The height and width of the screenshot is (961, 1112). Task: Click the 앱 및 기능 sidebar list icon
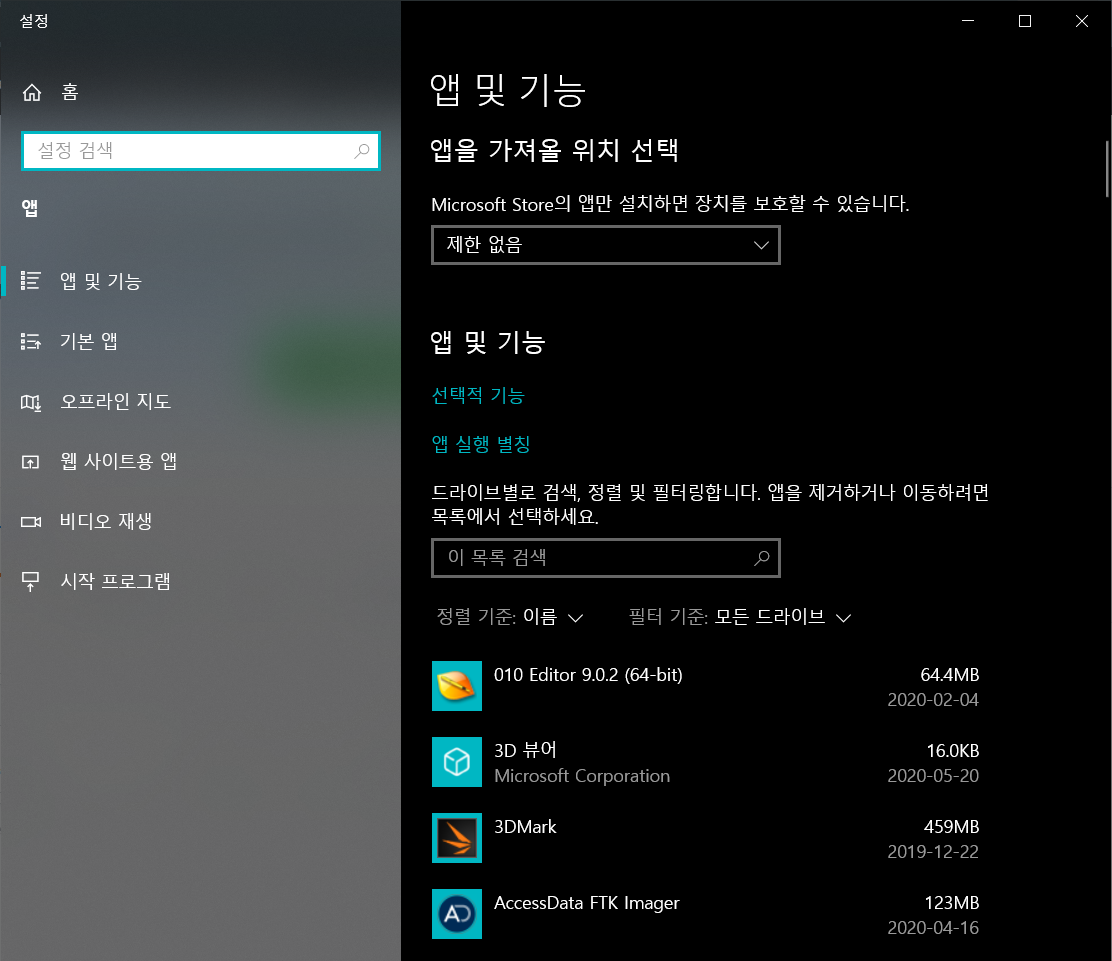[x=30, y=281]
